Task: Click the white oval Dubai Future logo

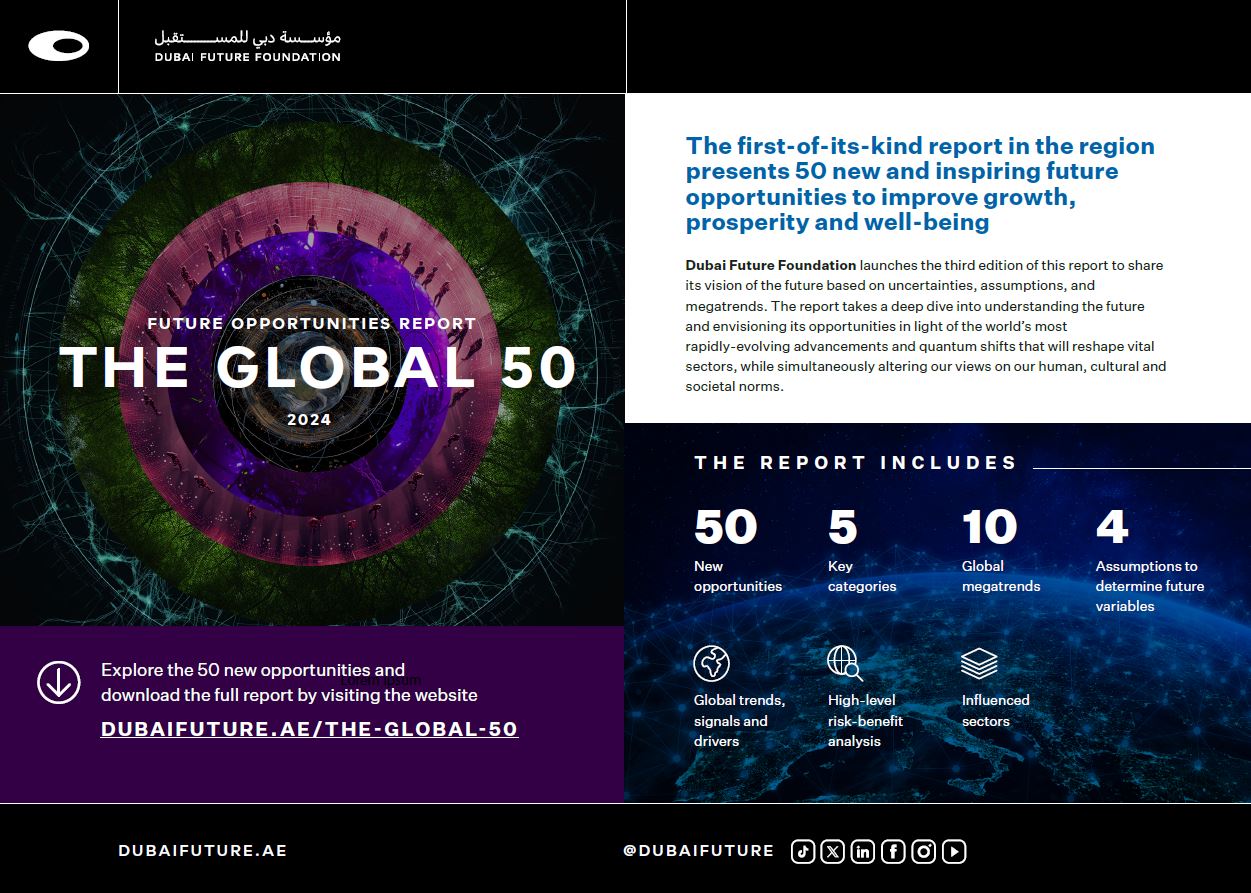Action: pos(59,46)
